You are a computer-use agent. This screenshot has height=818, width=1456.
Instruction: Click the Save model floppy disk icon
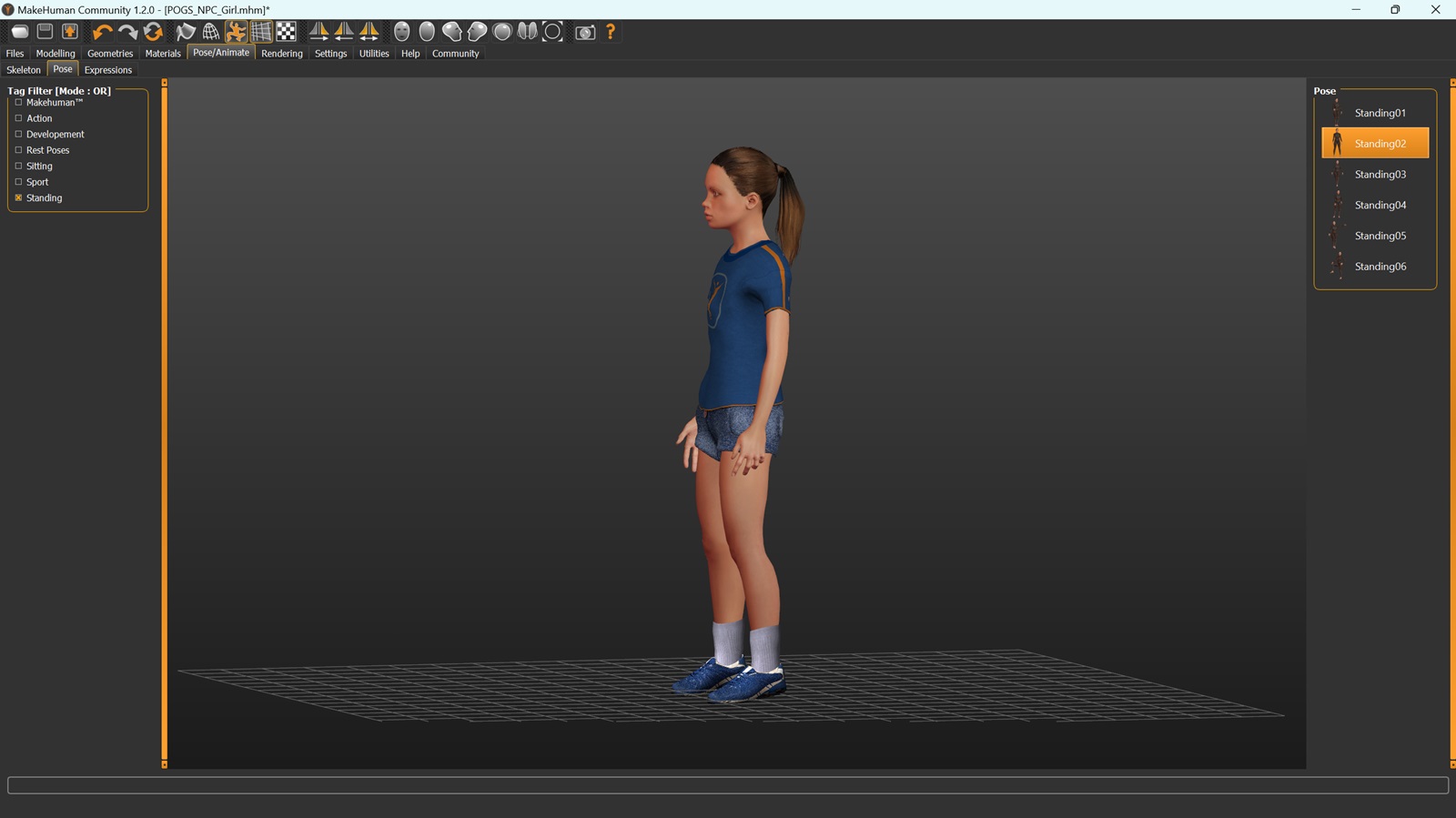[x=45, y=32]
